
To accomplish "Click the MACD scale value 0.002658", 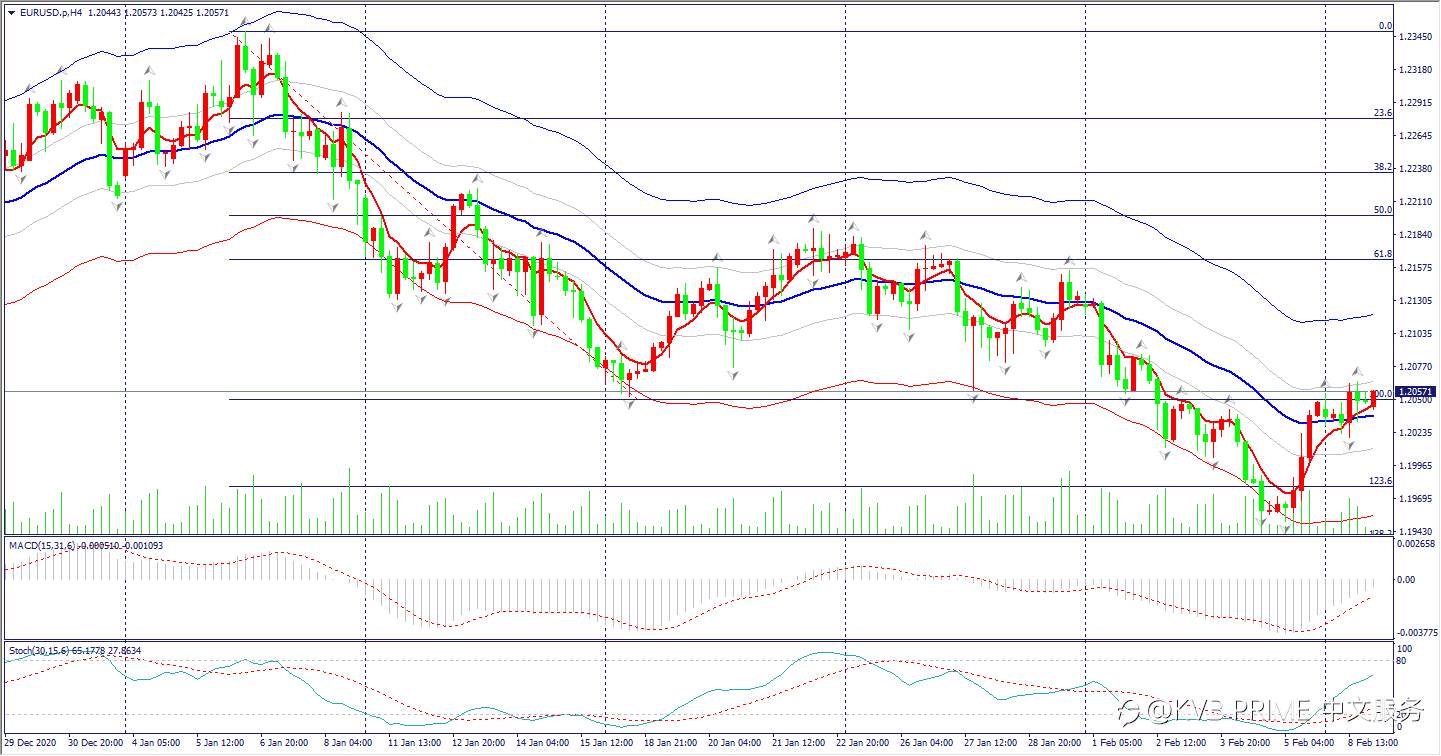I will click(1417, 544).
